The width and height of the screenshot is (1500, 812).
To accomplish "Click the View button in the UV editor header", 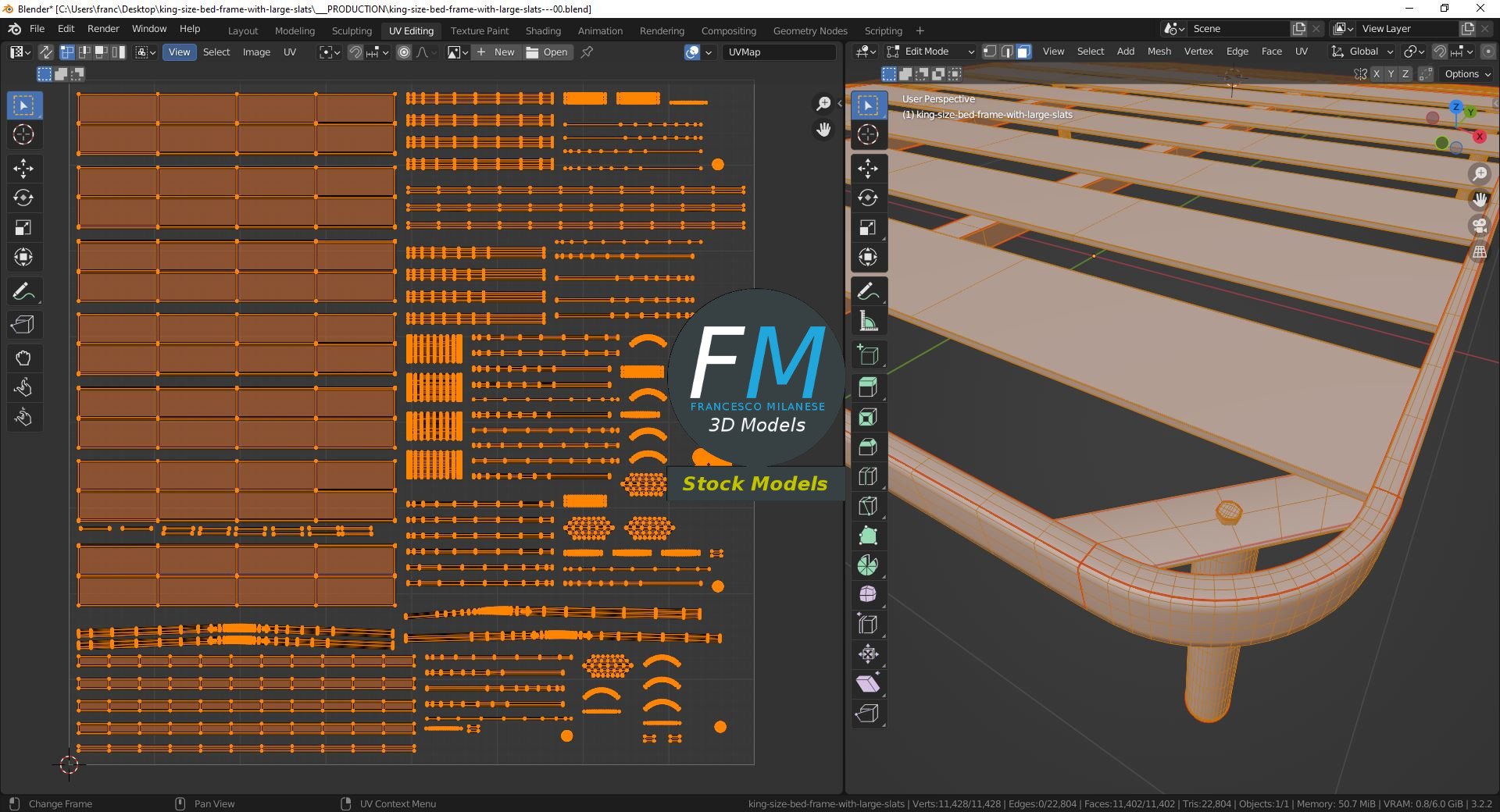I will (179, 52).
